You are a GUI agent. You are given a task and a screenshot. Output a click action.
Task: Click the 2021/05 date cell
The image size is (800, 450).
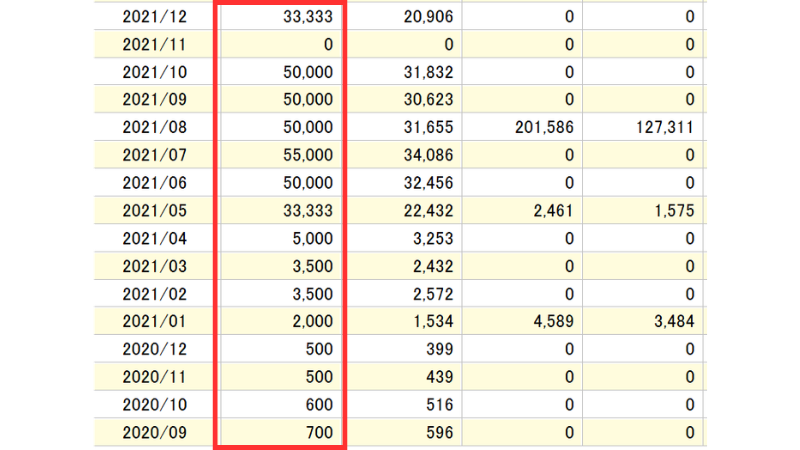(x=154, y=211)
